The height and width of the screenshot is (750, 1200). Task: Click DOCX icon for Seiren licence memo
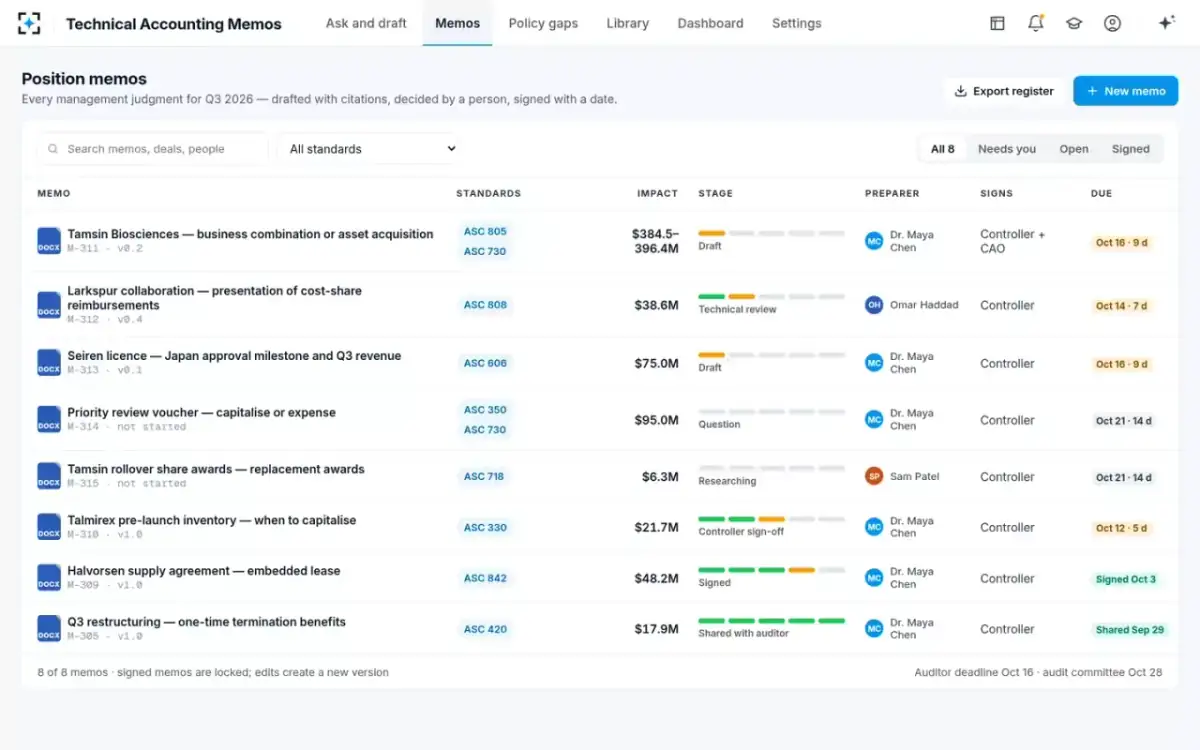click(x=49, y=362)
